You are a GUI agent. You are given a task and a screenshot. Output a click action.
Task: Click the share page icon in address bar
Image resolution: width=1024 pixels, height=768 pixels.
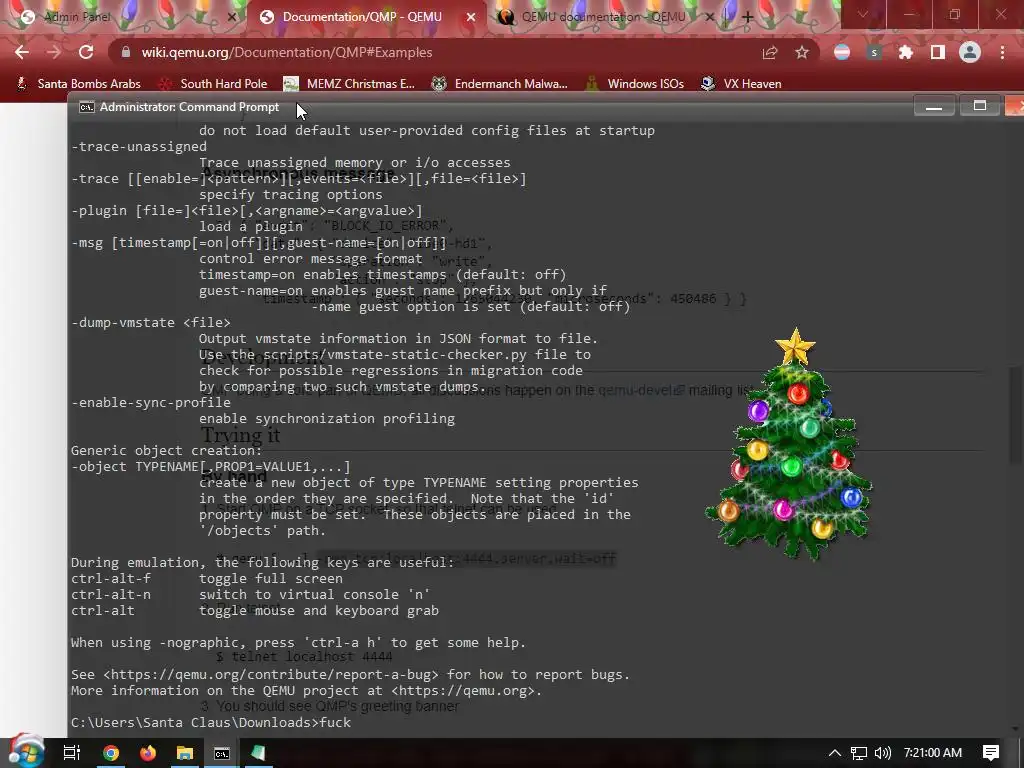pos(770,53)
